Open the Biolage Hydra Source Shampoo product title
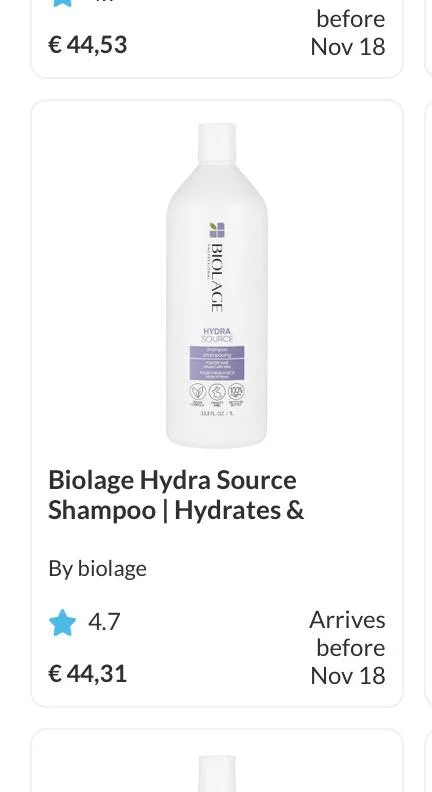The image size is (432, 792). coord(176,495)
